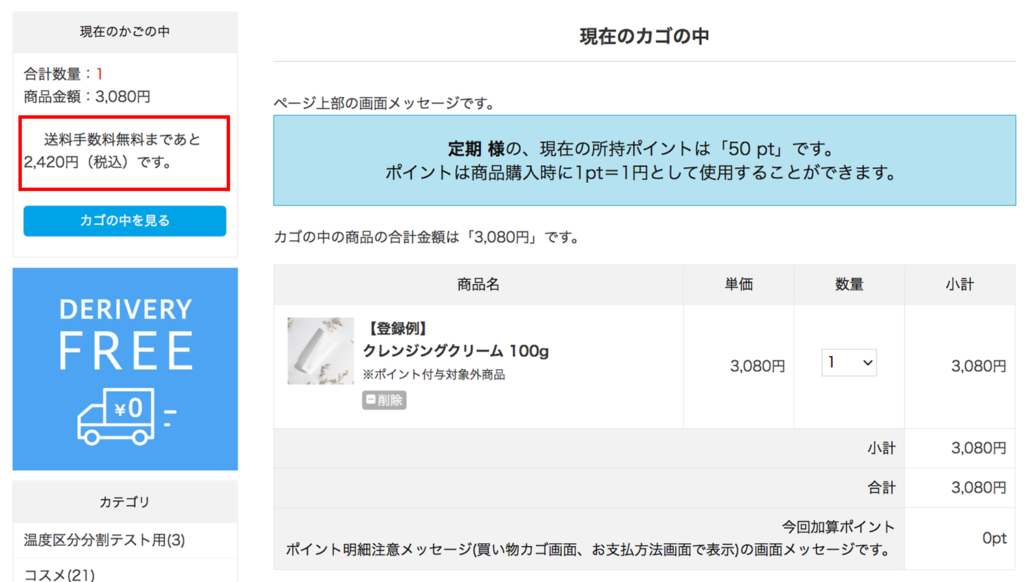The width and height of the screenshot is (1024, 582).
Task: Click the 小計 column header
Action: coord(959,285)
